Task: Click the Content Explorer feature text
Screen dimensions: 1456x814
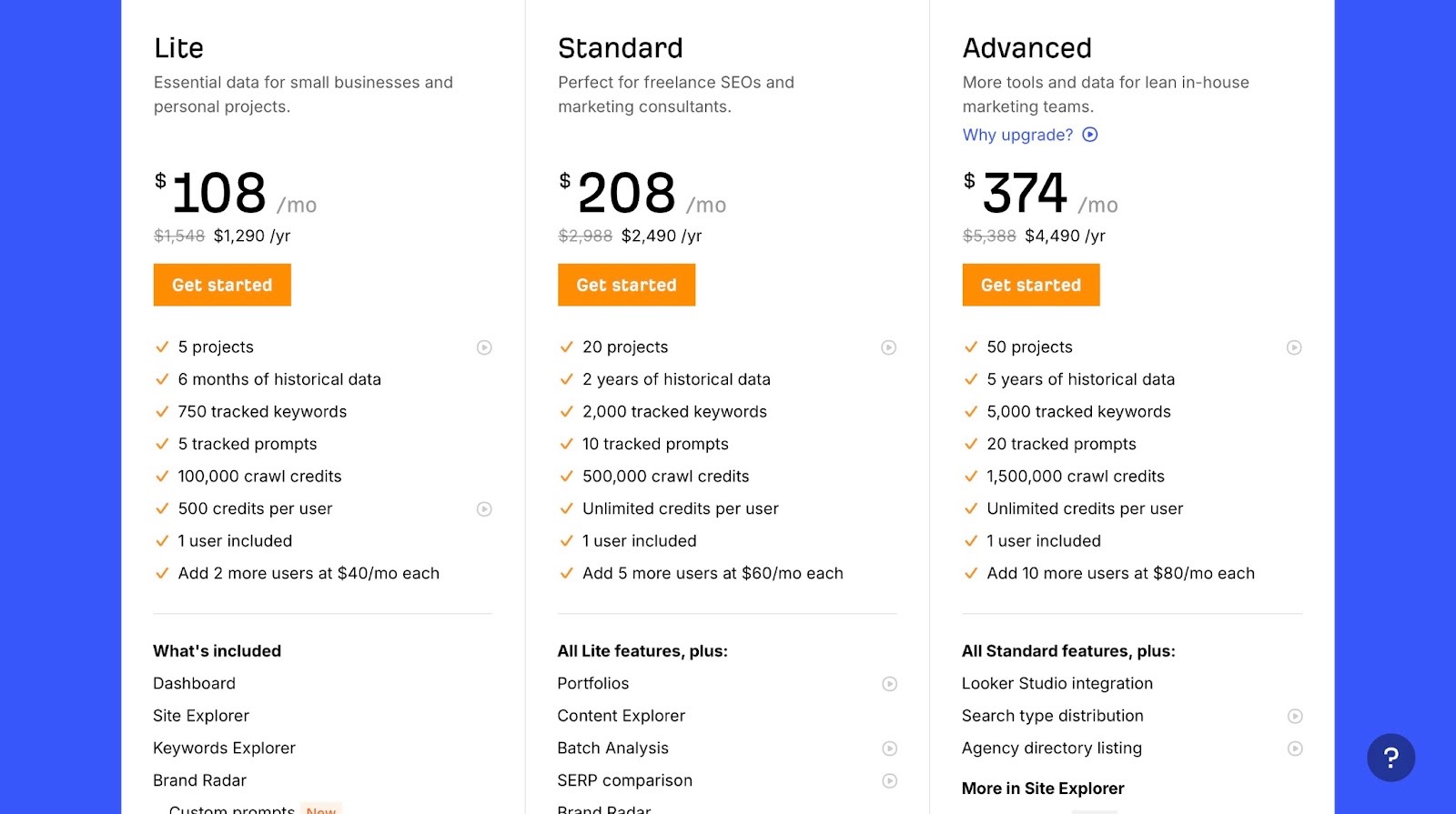Action: pyautogui.click(x=622, y=716)
